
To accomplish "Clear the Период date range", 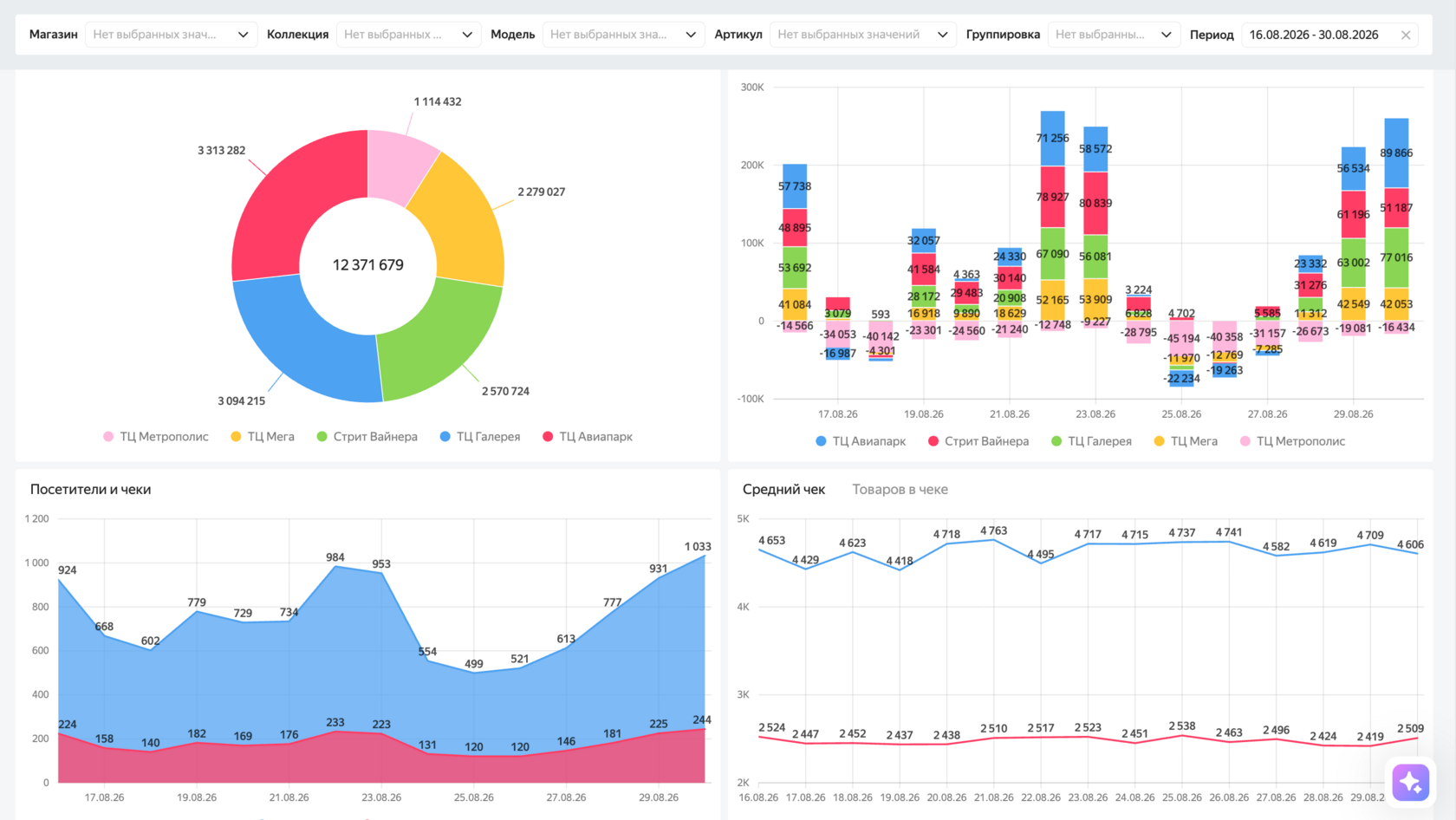I will (x=1406, y=35).
